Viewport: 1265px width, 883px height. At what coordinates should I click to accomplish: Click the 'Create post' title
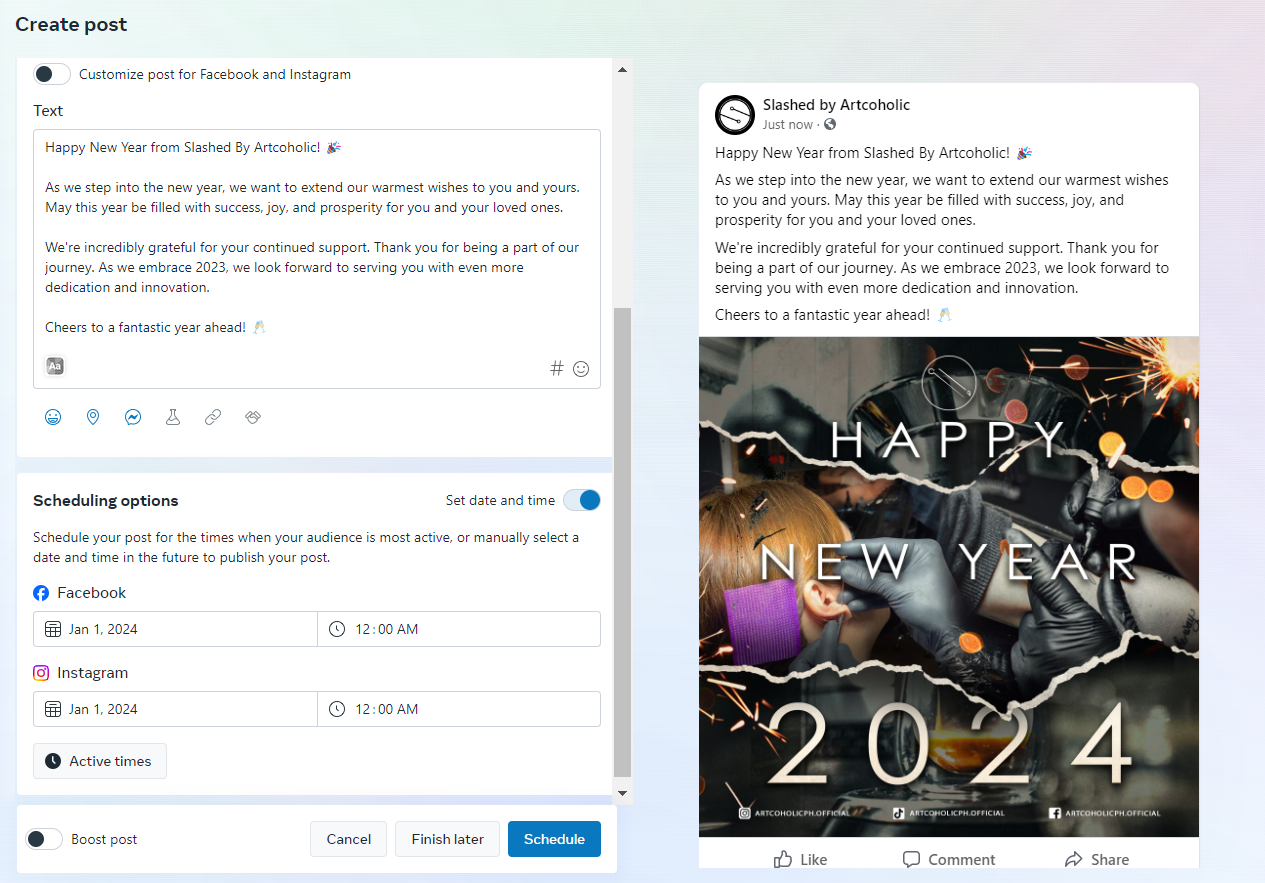point(71,24)
